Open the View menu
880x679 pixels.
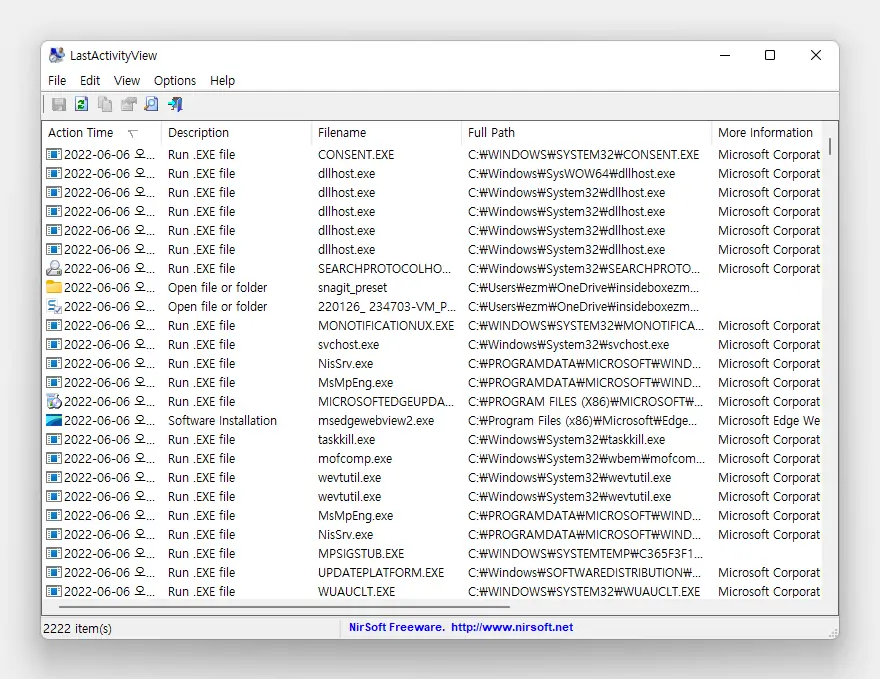tap(127, 81)
